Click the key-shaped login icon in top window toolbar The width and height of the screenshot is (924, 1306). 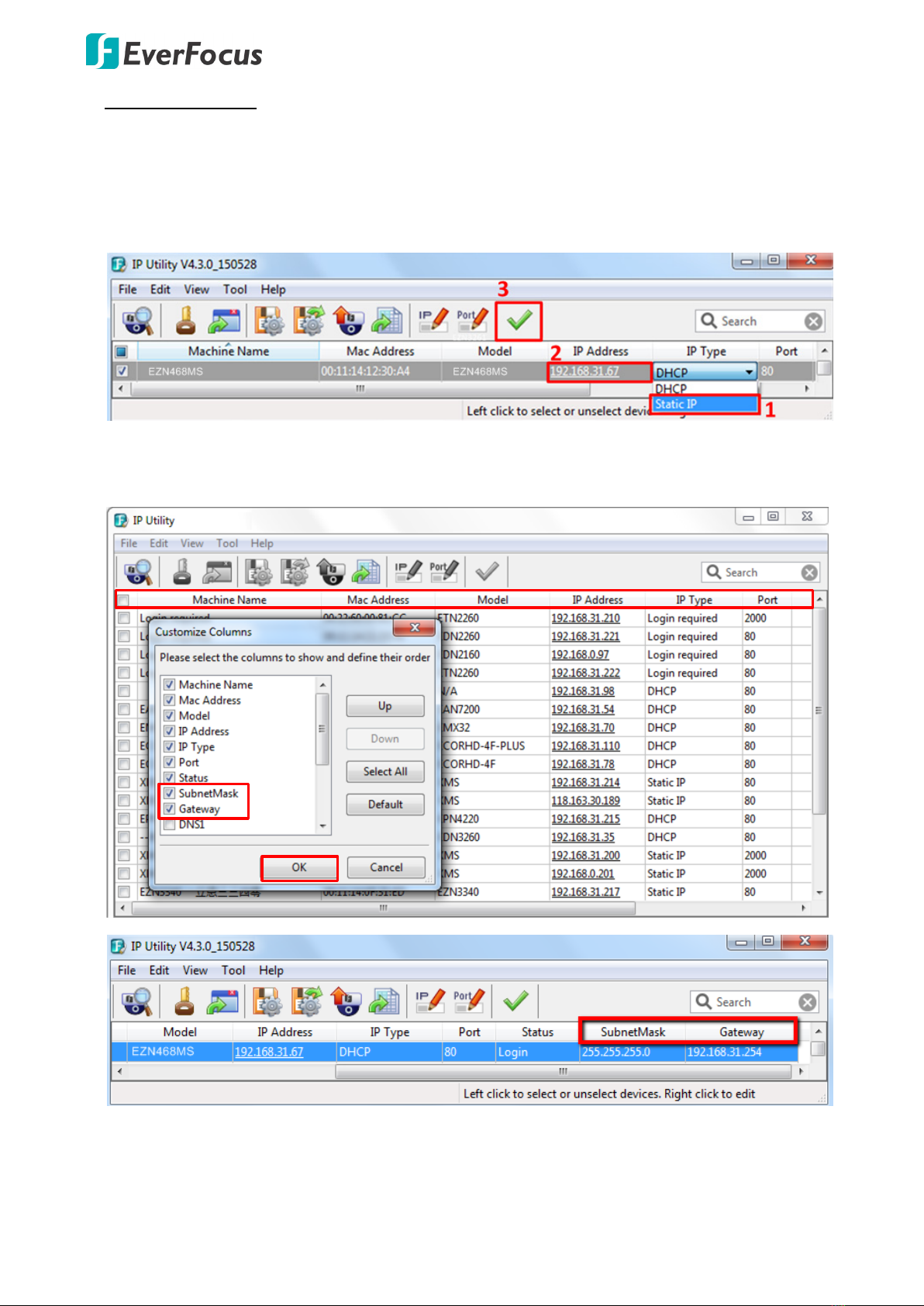coord(185,320)
